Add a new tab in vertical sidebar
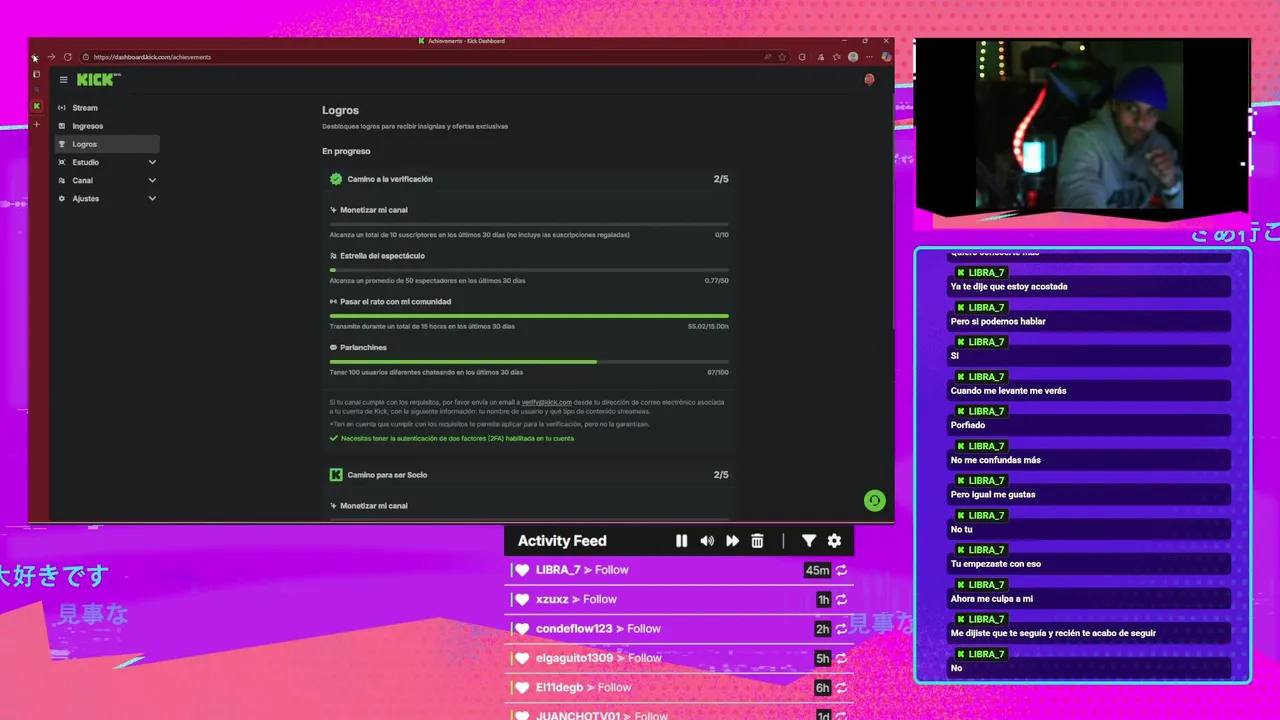 (37, 125)
